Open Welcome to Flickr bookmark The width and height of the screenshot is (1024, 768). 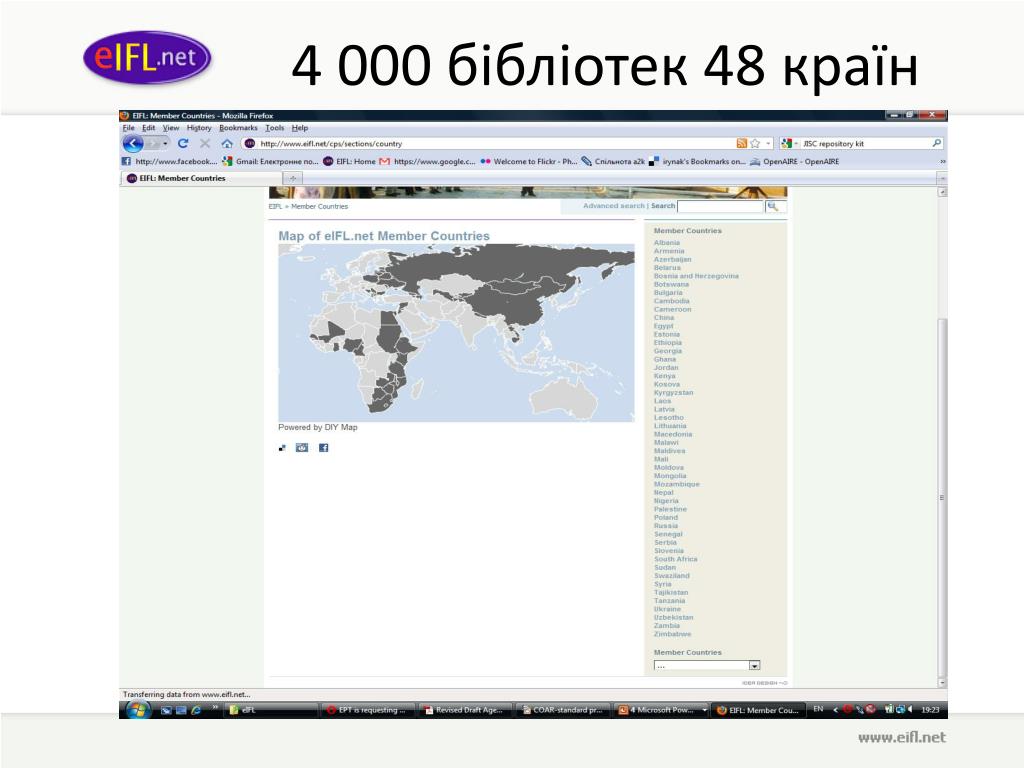(x=528, y=161)
